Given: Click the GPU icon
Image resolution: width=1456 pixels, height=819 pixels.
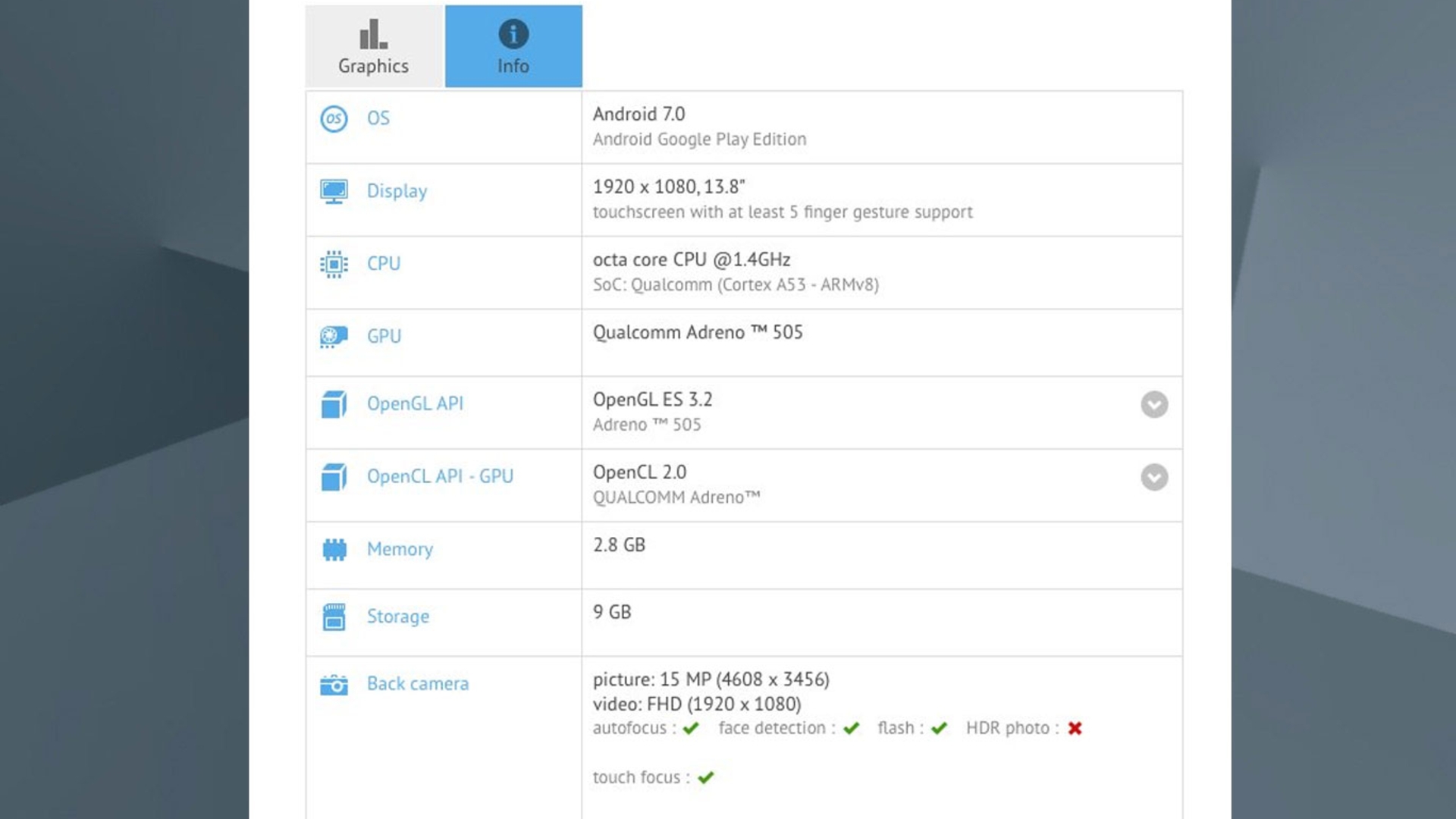Looking at the screenshot, I should (x=333, y=335).
